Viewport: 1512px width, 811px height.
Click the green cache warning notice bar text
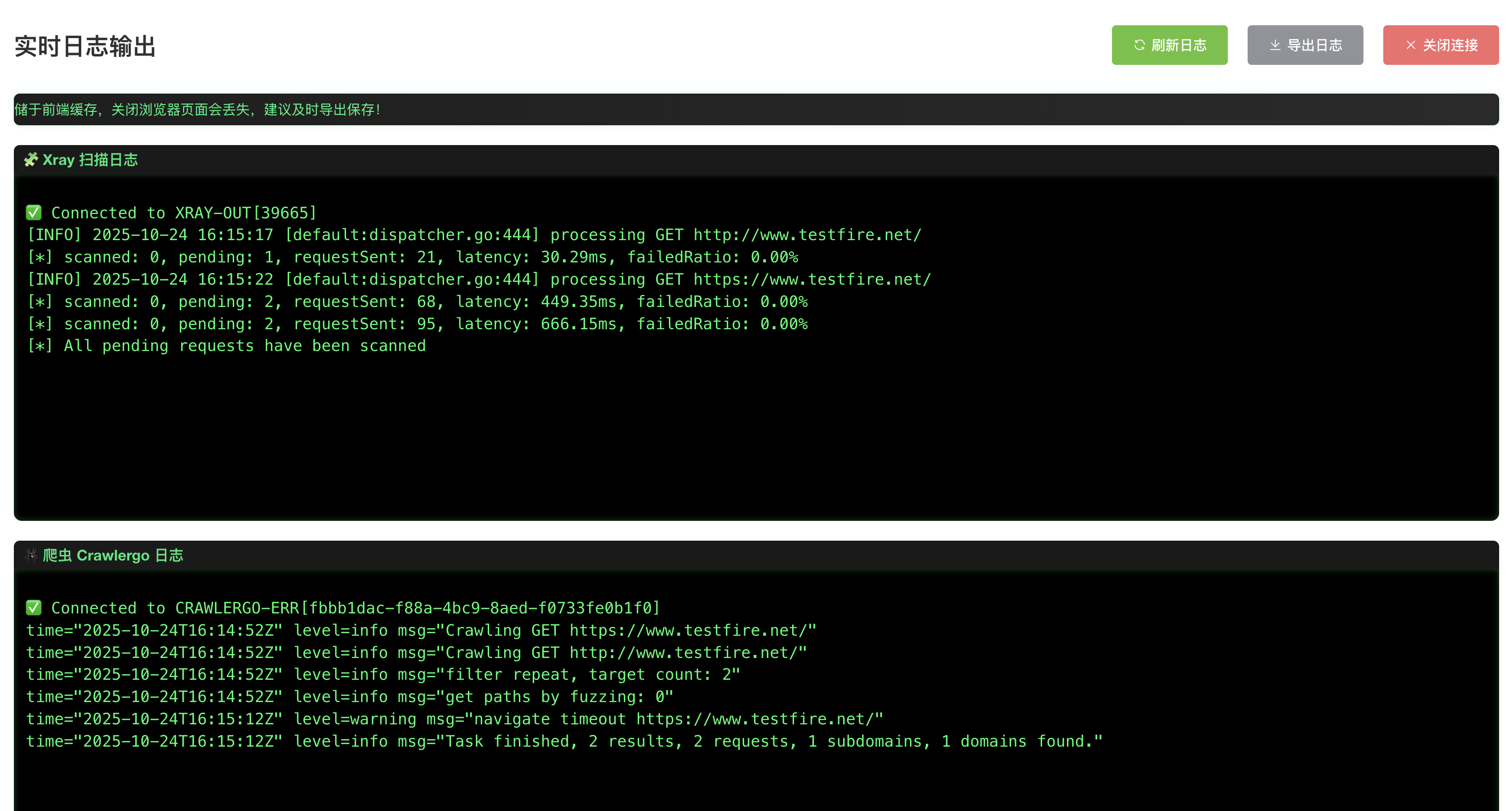click(x=197, y=110)
